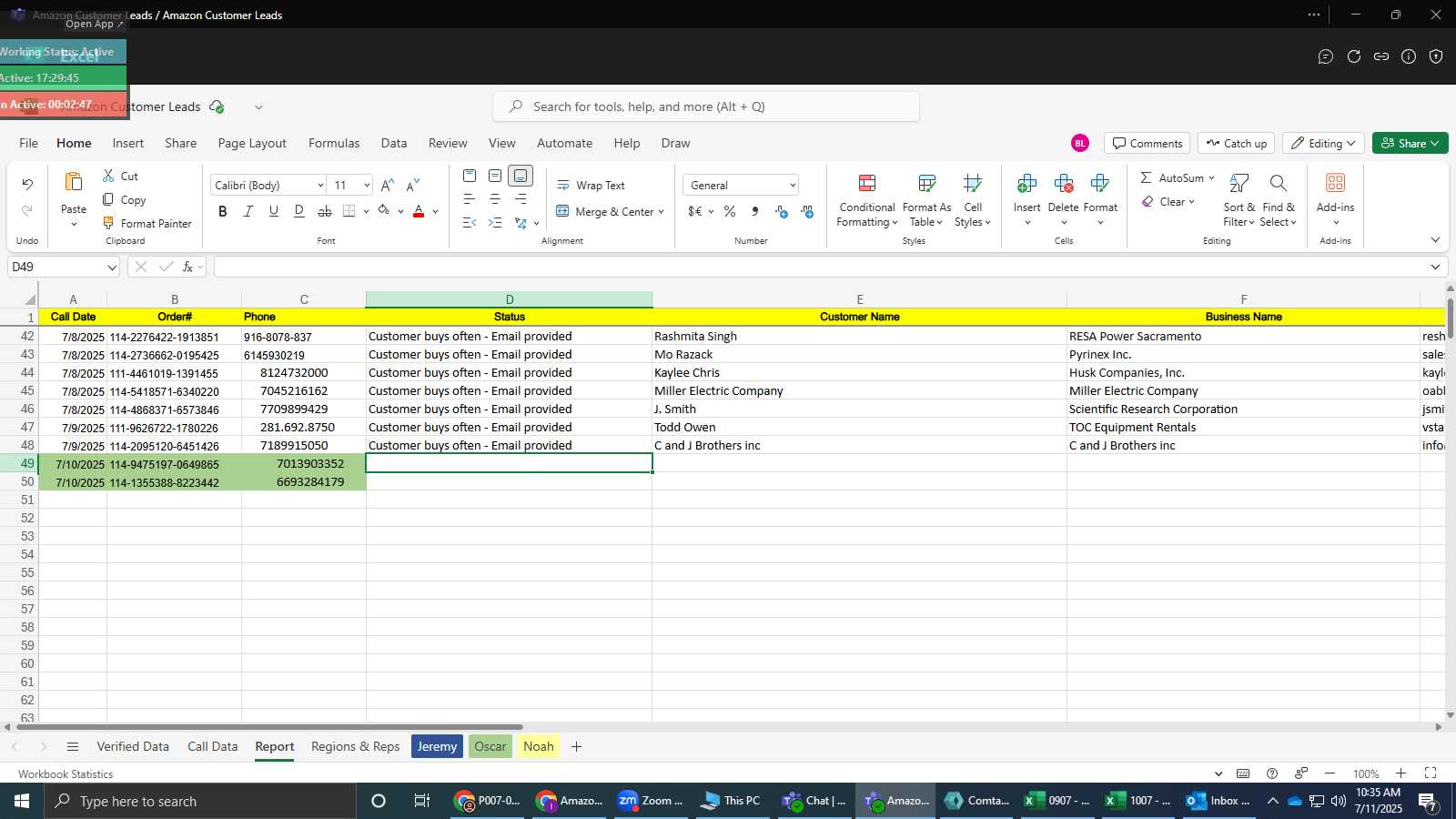
Task: Apply the red font color
Action: (x=419, y=211)
